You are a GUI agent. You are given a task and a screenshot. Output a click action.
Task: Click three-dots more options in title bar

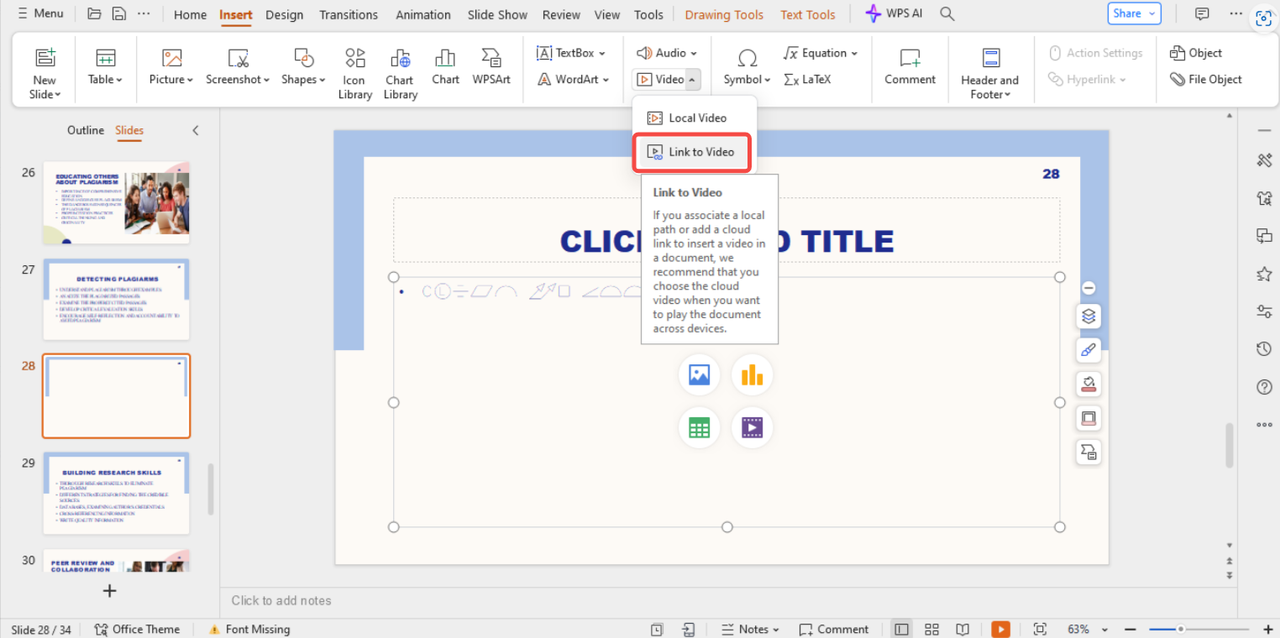point(145,14)
